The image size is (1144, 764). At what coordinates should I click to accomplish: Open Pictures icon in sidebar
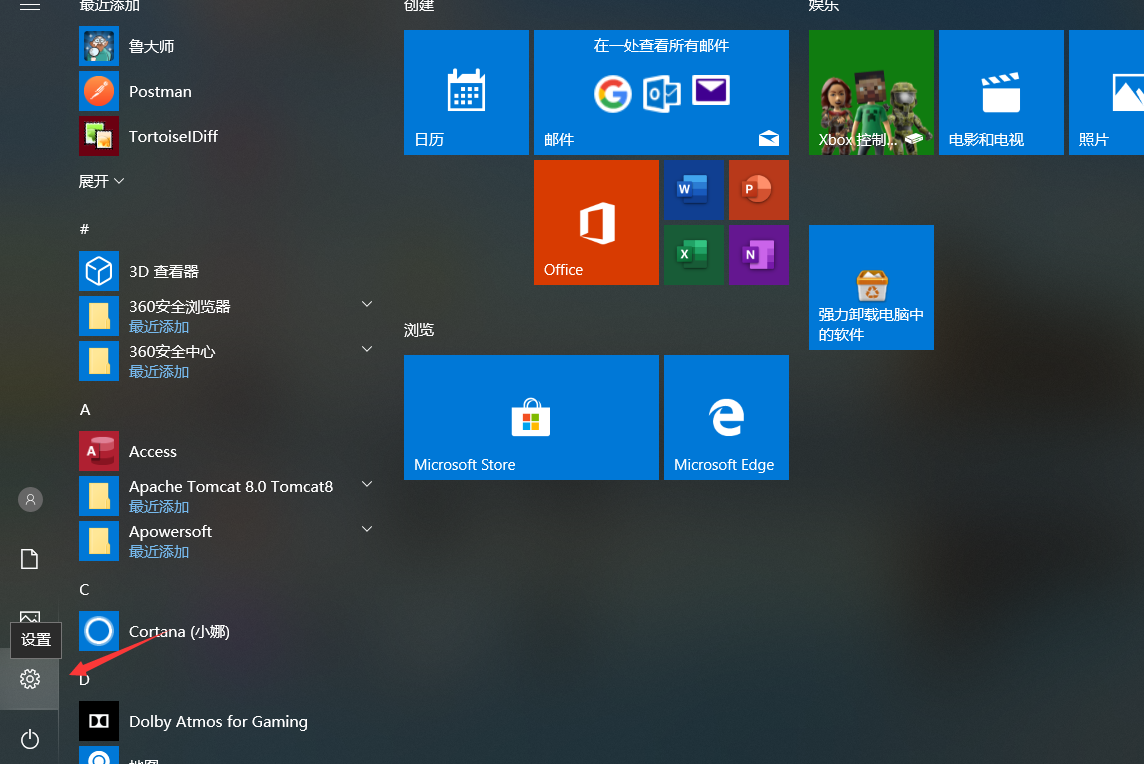click(30, 617)
